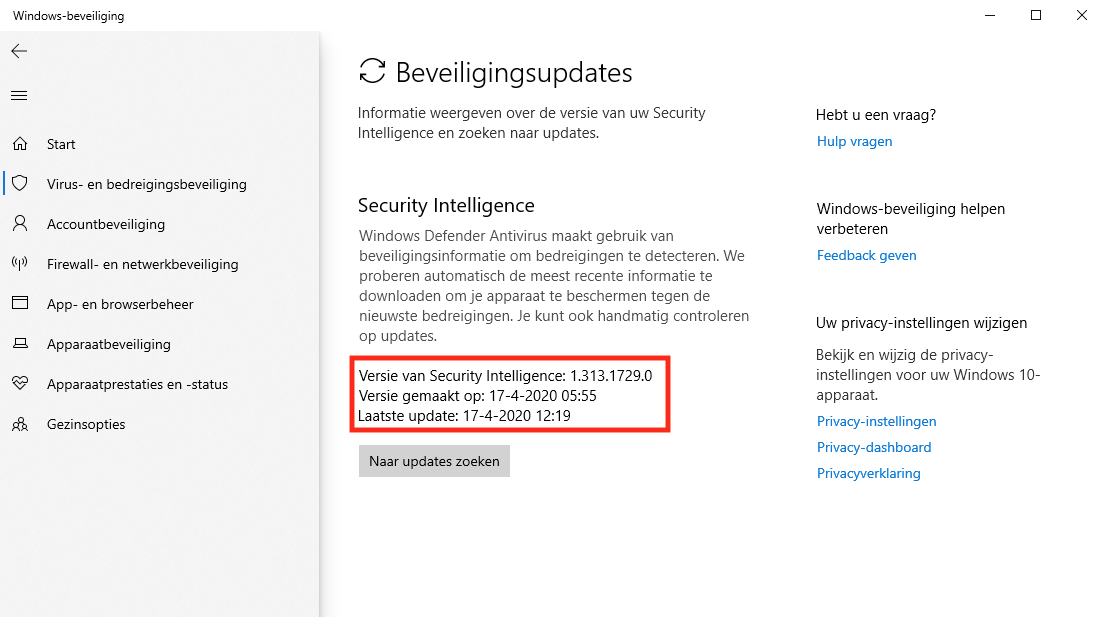1102x617 pixels.
Task: Go to Apparaatprestaties en -status
Action: 137,384
